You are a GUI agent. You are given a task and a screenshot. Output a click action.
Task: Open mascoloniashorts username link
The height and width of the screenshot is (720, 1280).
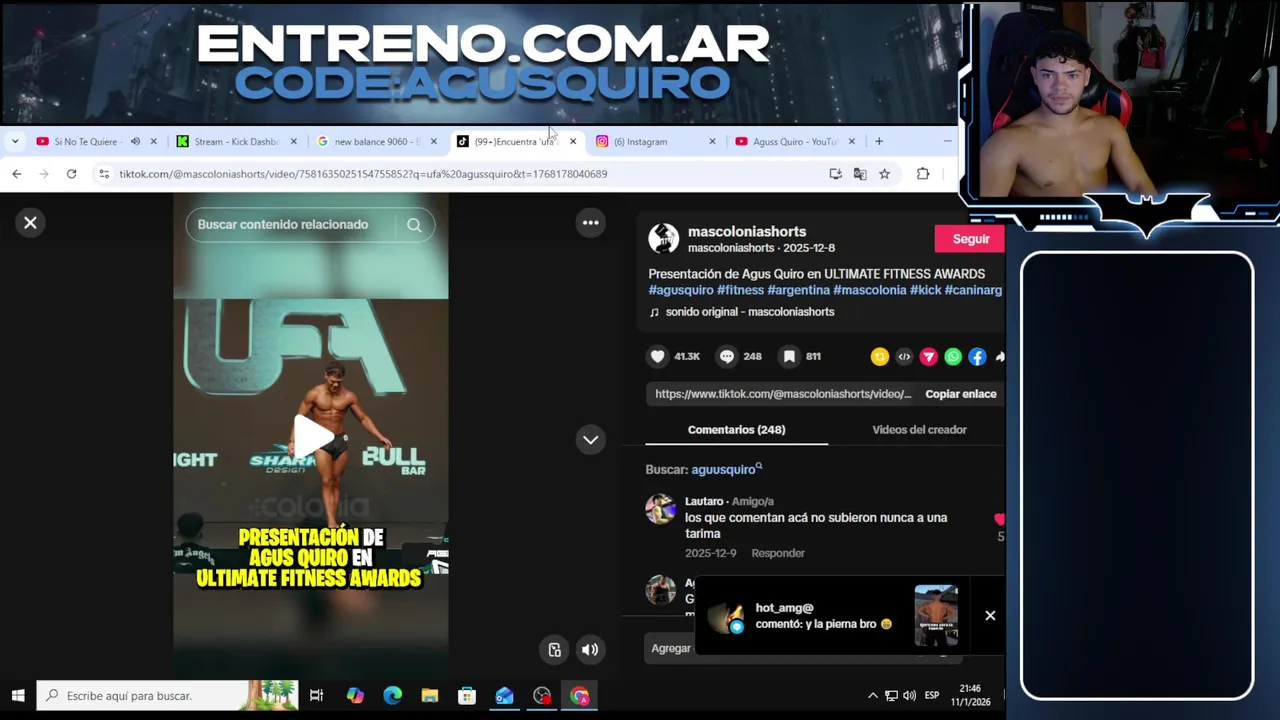[x=747, y=232]
